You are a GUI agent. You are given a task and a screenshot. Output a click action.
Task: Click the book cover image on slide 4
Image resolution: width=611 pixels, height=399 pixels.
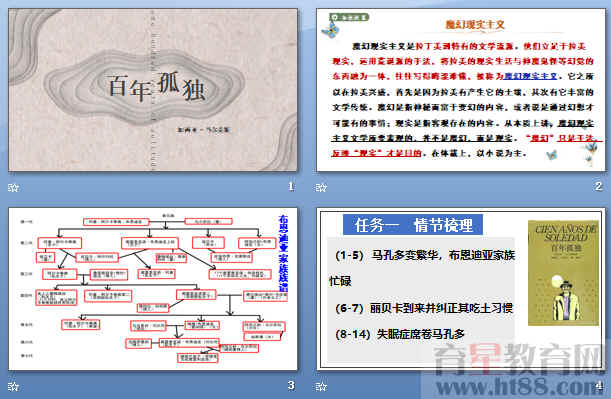pos(563,273)
